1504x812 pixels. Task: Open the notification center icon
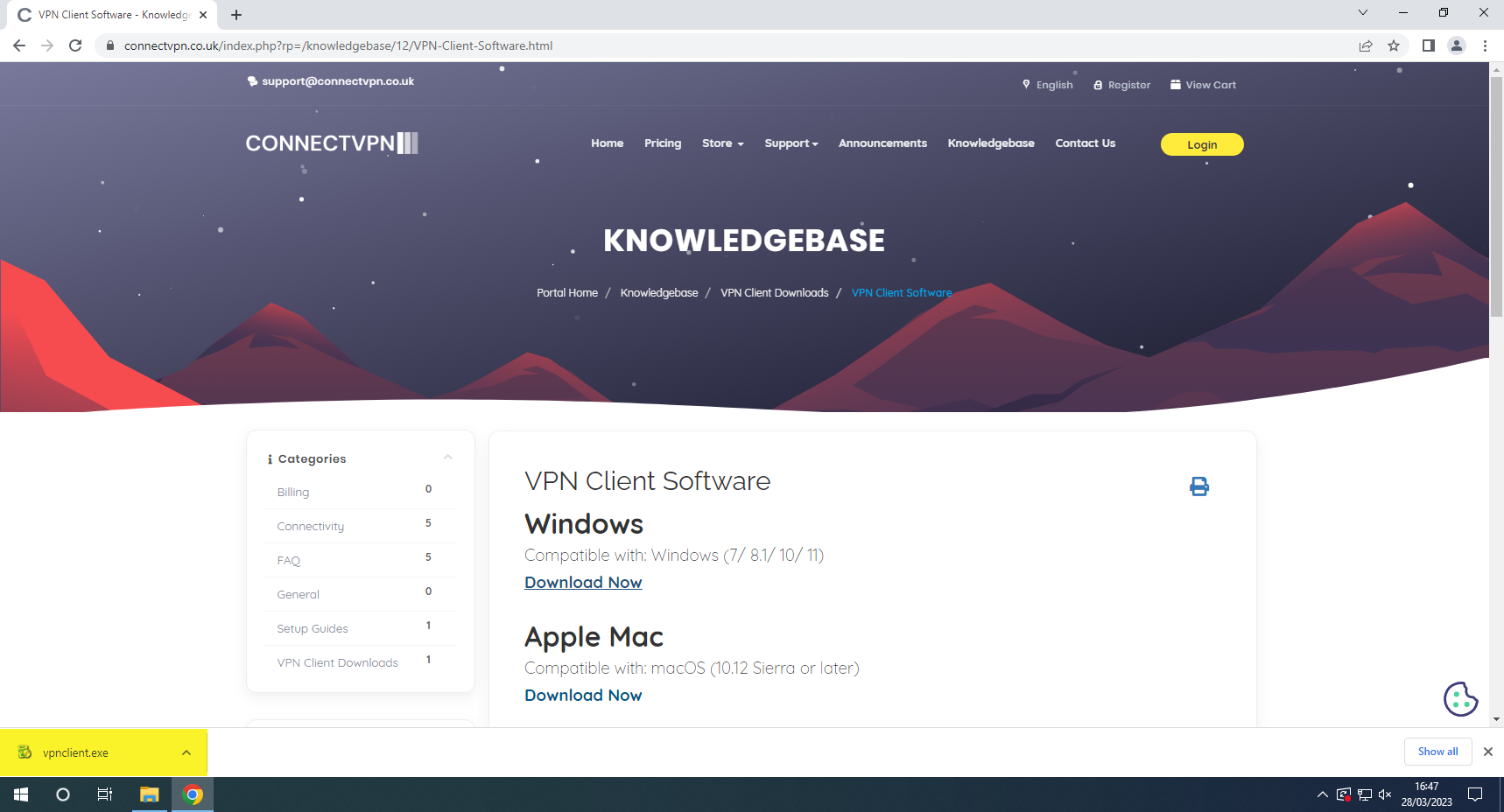pyautogui.click(x=1475, y=794)
